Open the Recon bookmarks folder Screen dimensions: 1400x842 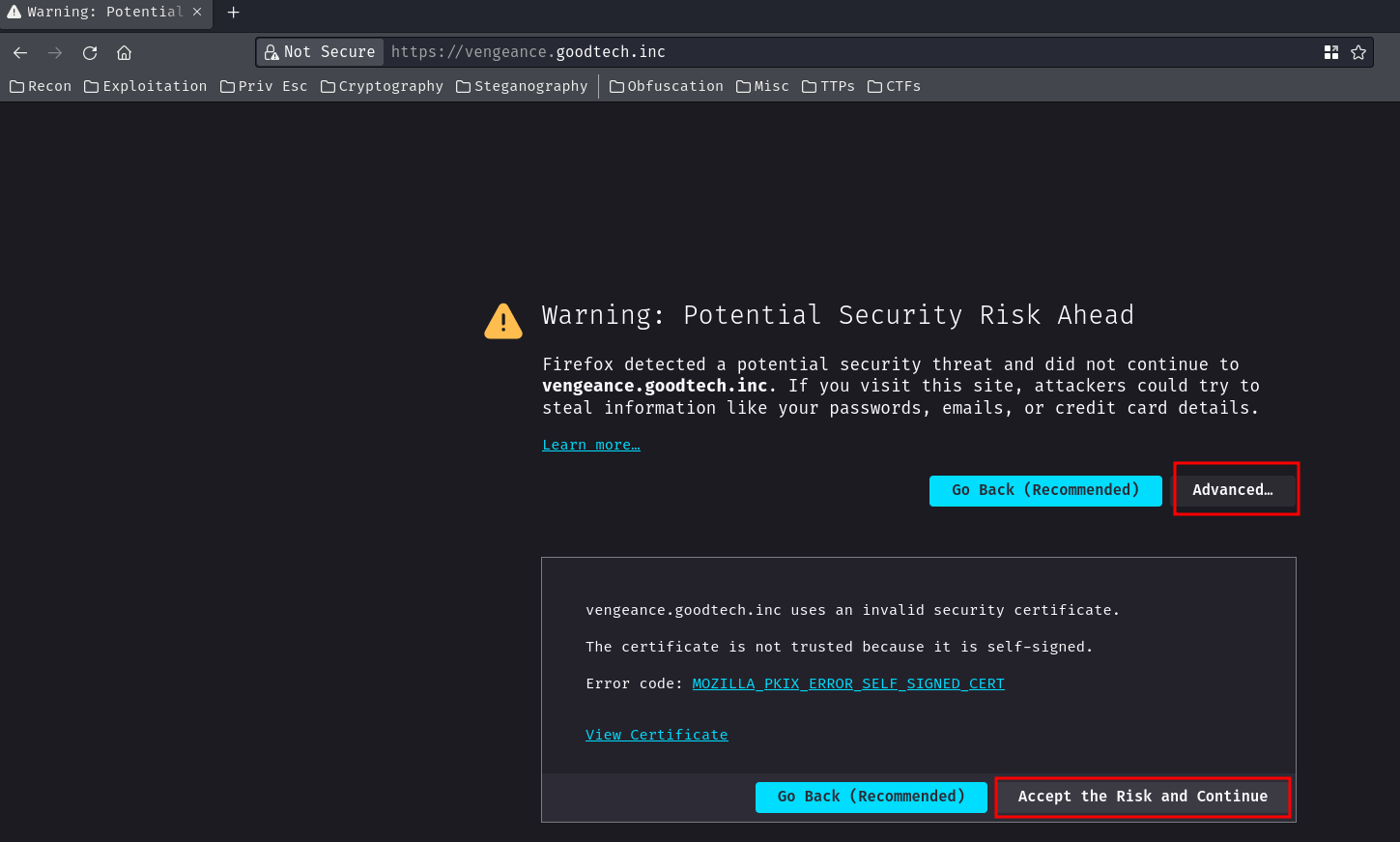click(41, 86)
